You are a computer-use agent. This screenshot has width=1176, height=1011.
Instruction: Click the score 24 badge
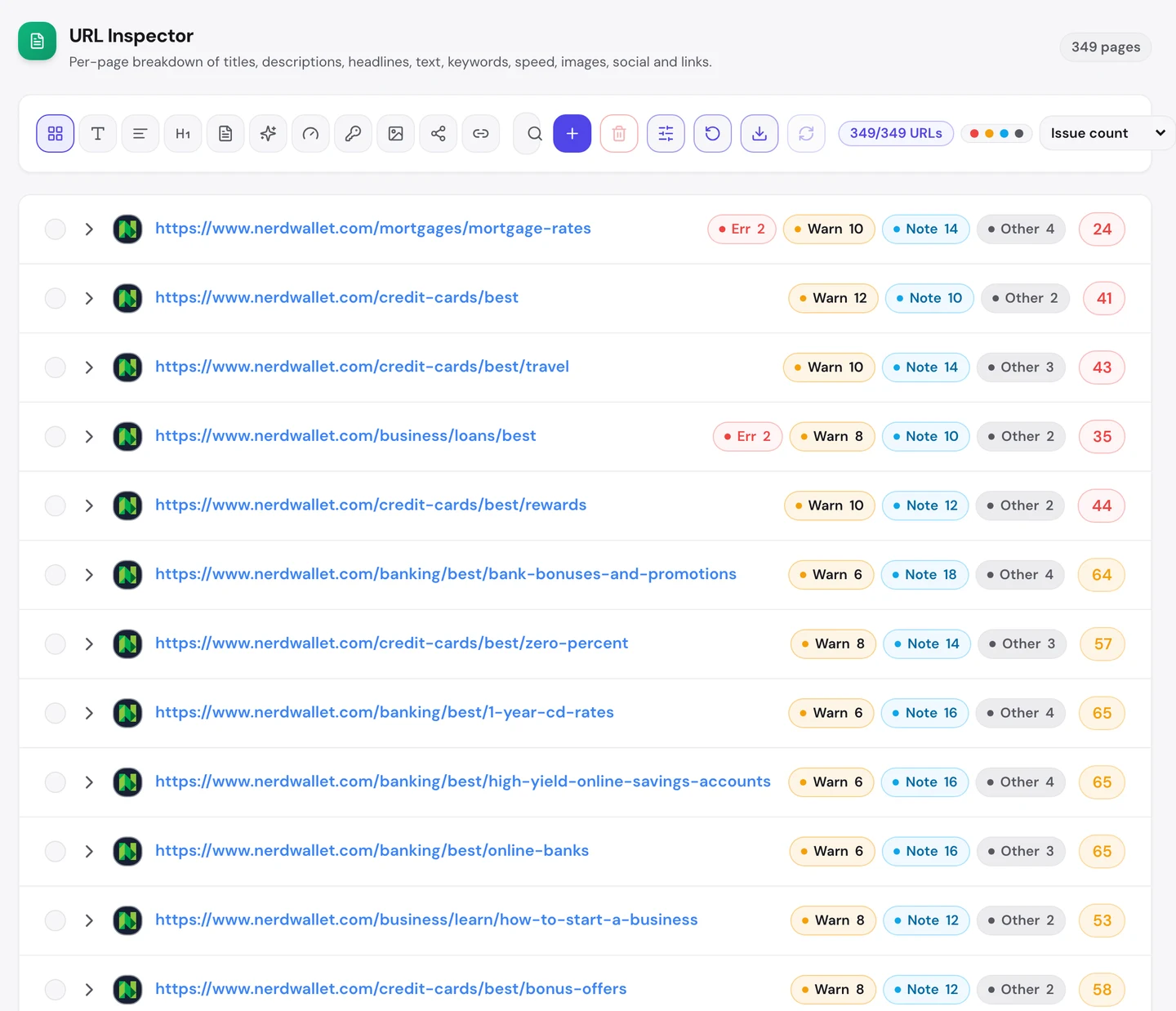(1102, 229)
